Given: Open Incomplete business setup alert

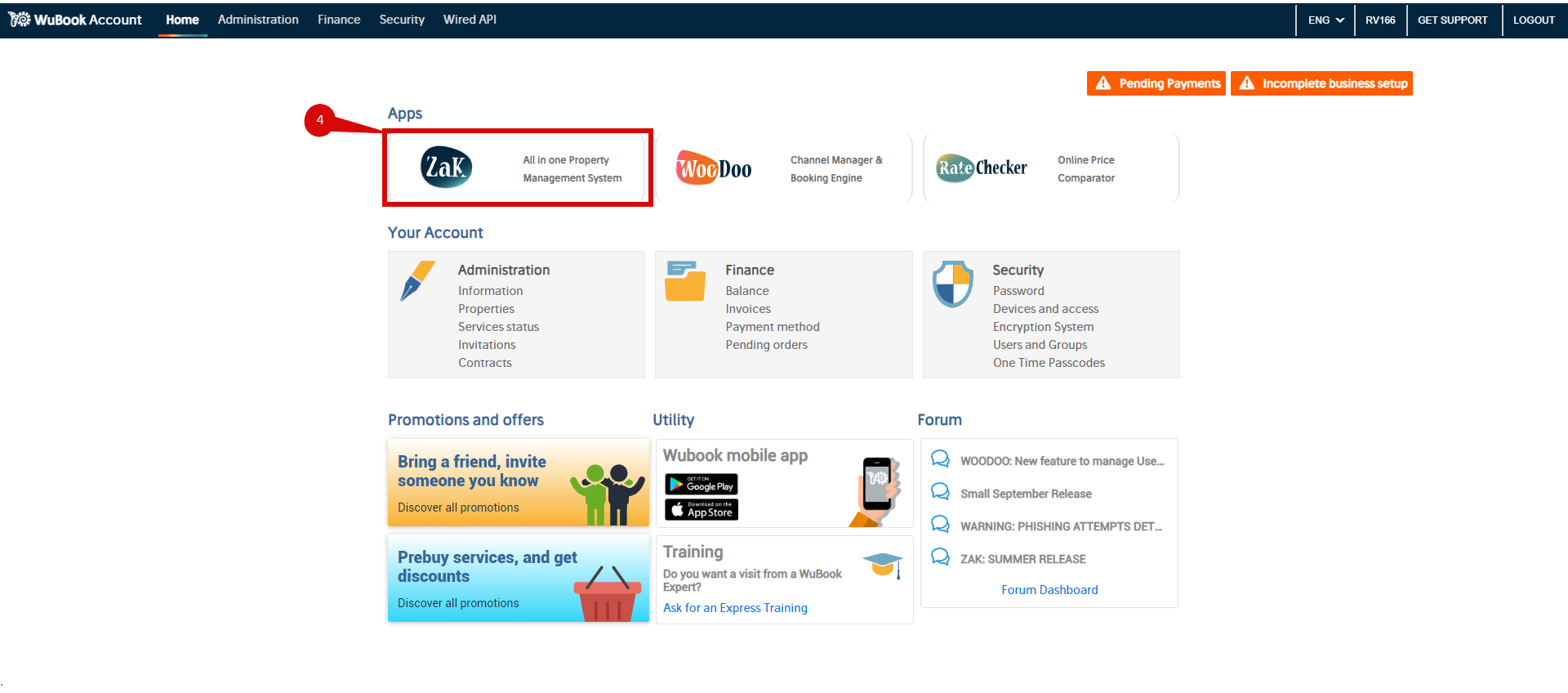Looking at the screenshot, I should click(x=1321, y=83).
